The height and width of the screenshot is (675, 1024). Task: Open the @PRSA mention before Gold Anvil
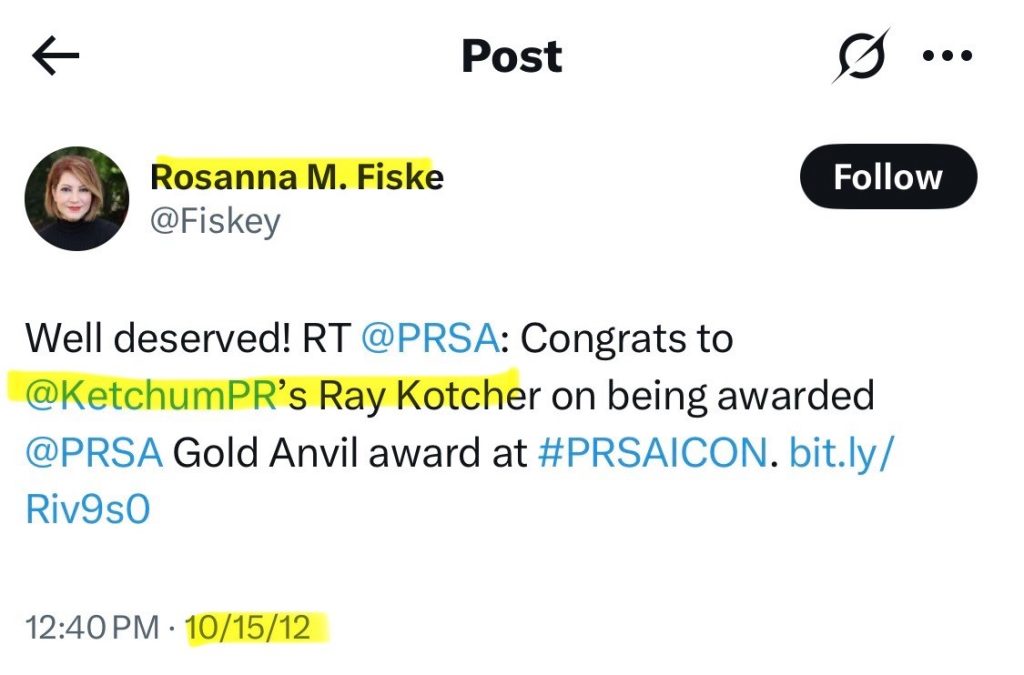click(x=94, y=452)
